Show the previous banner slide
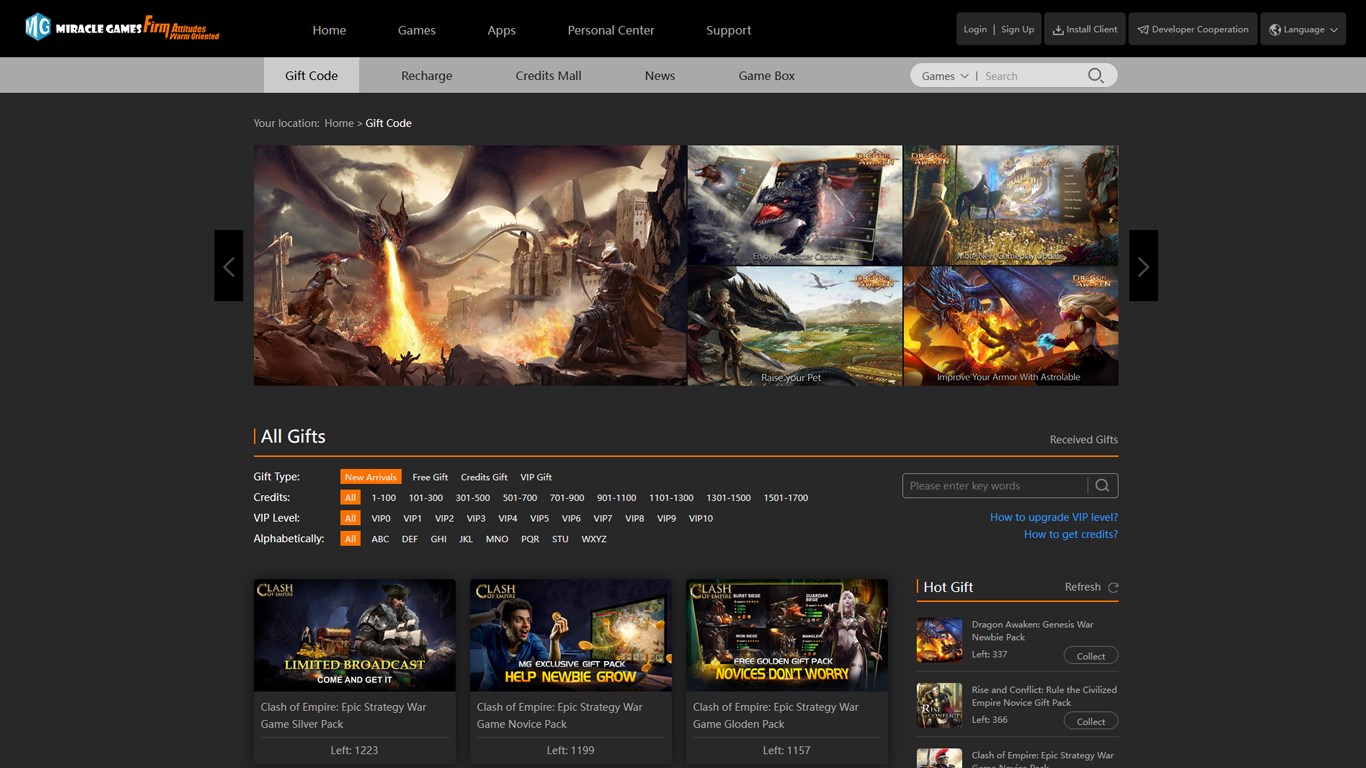Screen dimensions: 1366x768 point(229,266)
